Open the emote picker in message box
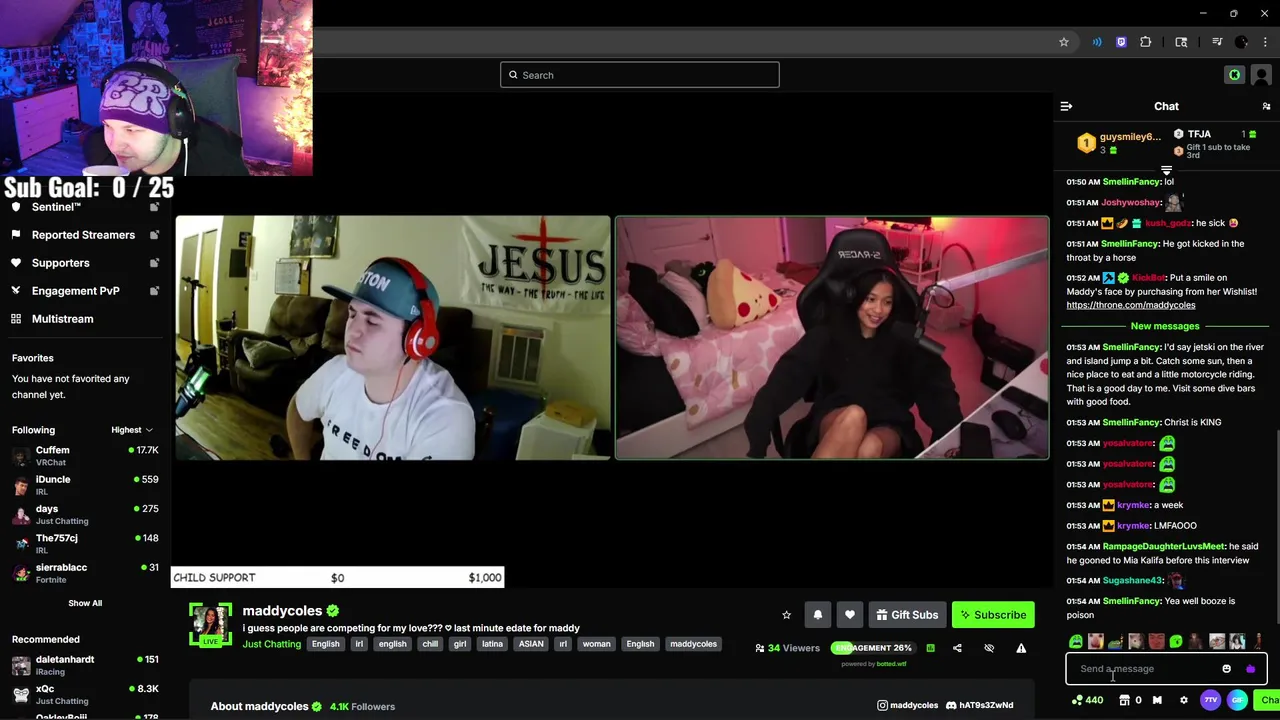 tap(1226, 669)
